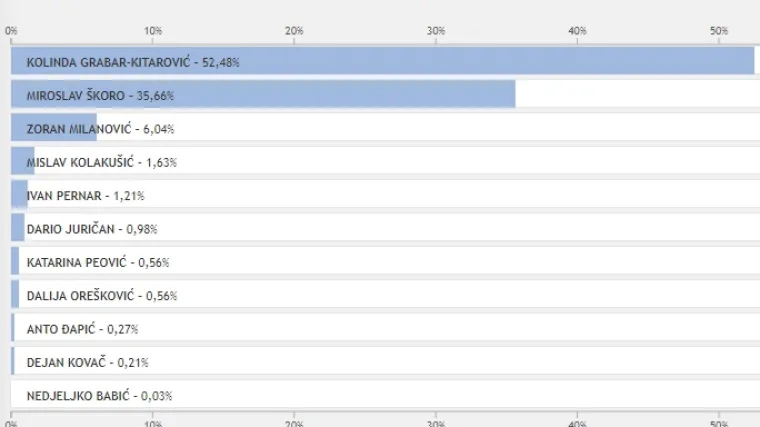The height and width of the screenshot is (427, 760).
Task: Click the Anto Đapić 0,27% label
Action: click(82, 329)
